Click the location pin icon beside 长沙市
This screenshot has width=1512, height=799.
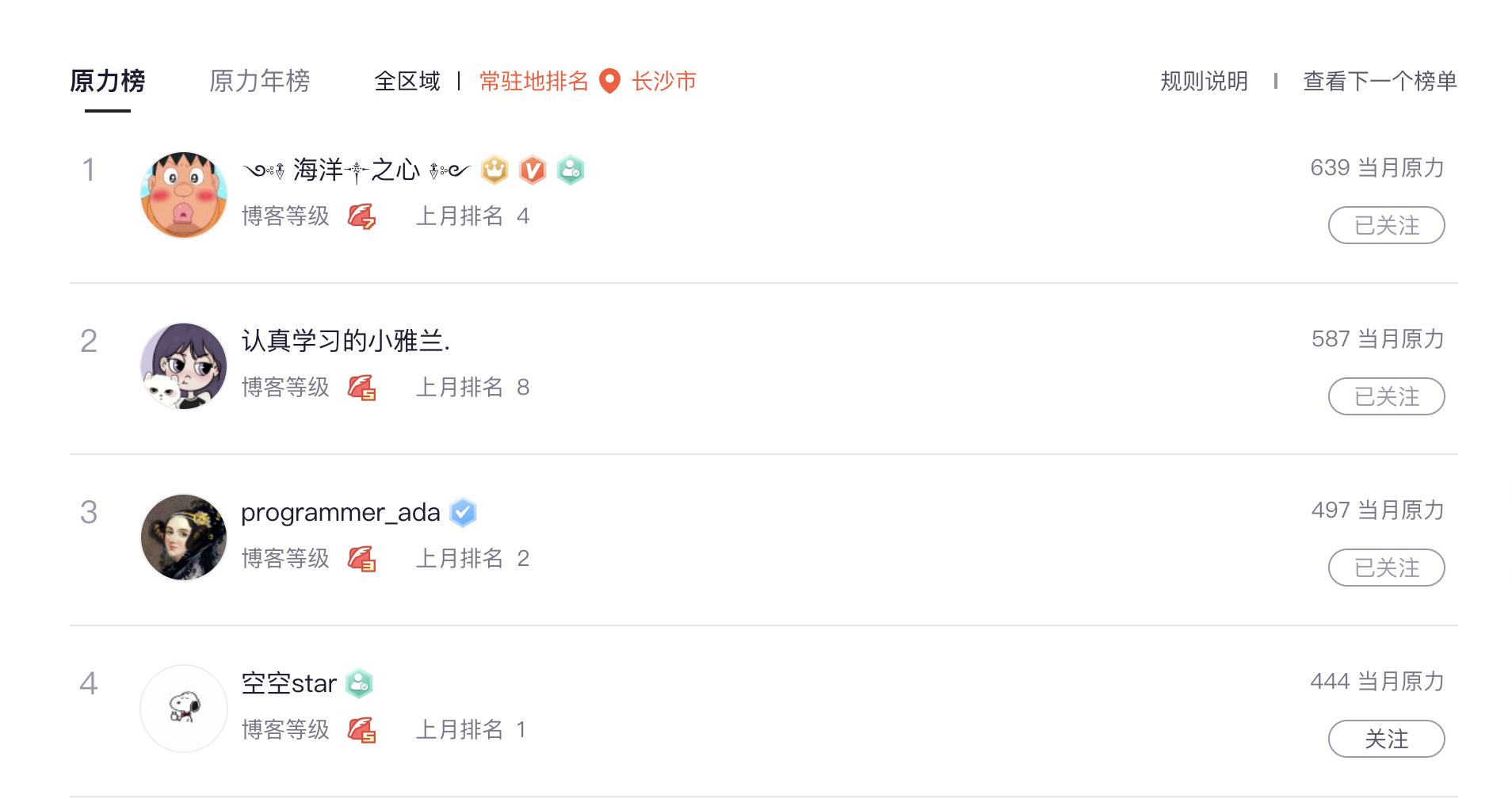pos(609,81)
